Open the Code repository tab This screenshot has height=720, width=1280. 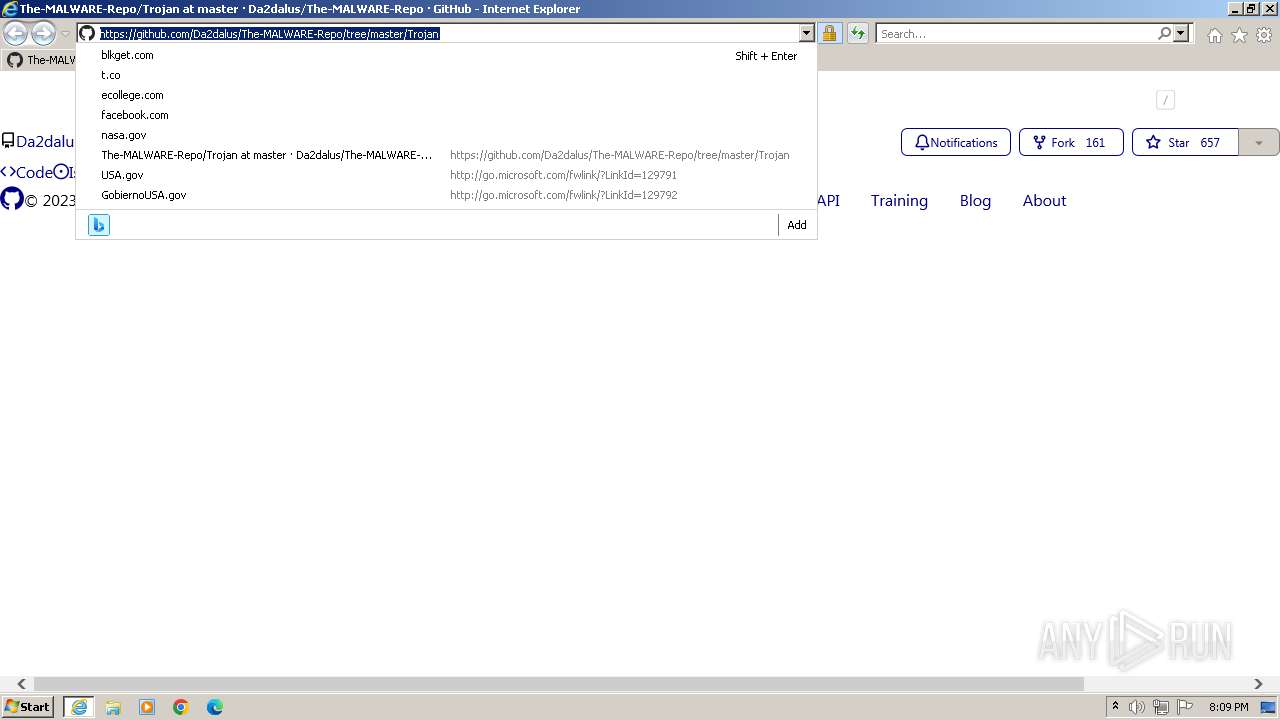[27, 172]
